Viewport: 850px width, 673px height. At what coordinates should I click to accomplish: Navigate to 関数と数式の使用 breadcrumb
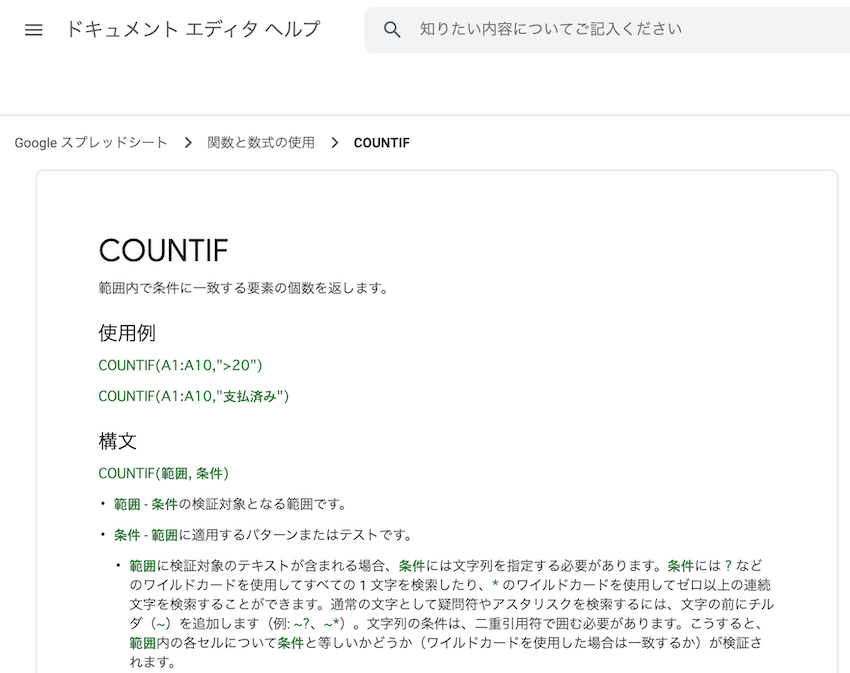coord(260,143)
